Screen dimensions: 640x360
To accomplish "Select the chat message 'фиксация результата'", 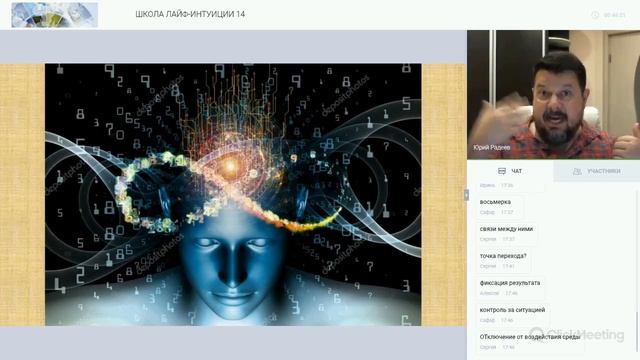I will [x=510, y=283].
